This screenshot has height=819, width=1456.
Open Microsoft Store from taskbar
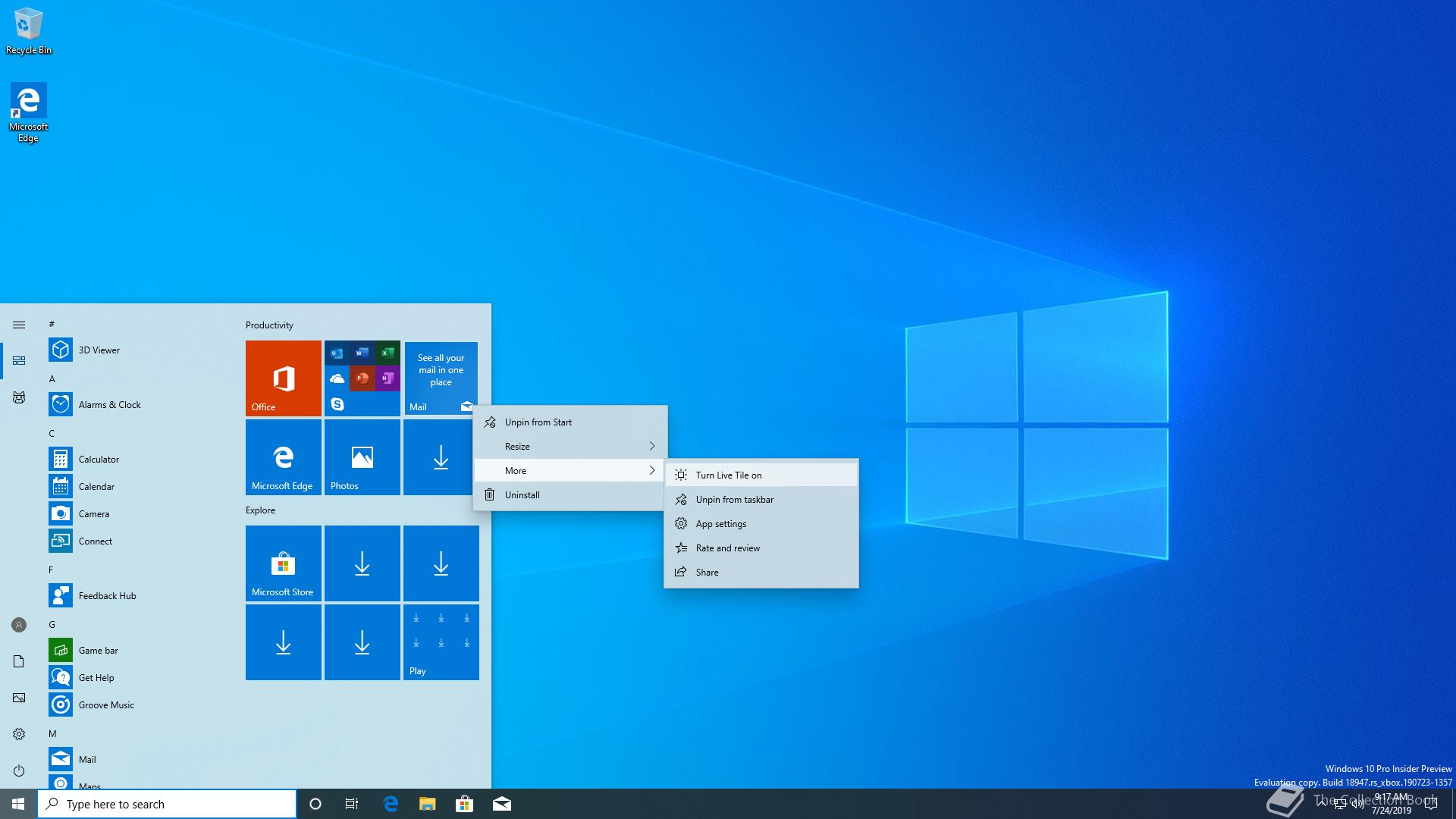[x=464, y=804]
